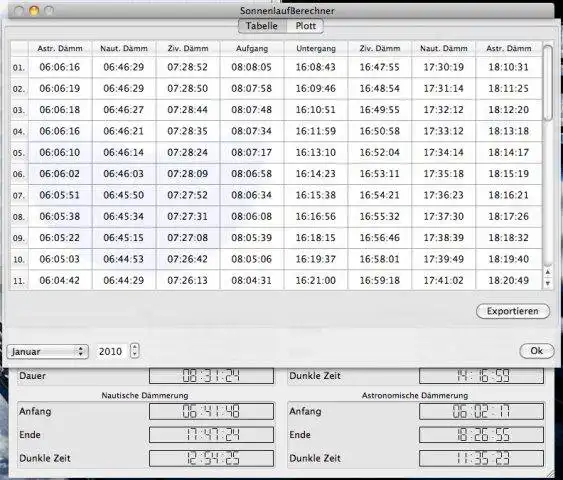The height and width of the screenshot is (480, 563).
Task: Select cell 16:18:15 in row 09
Action: 316,238
